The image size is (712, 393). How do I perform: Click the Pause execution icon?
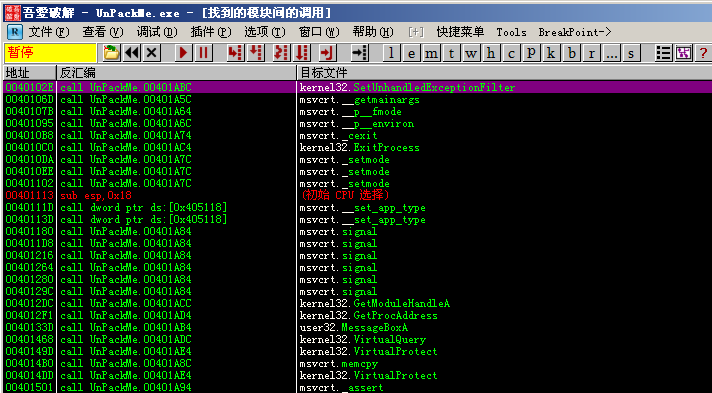(203, 53)
